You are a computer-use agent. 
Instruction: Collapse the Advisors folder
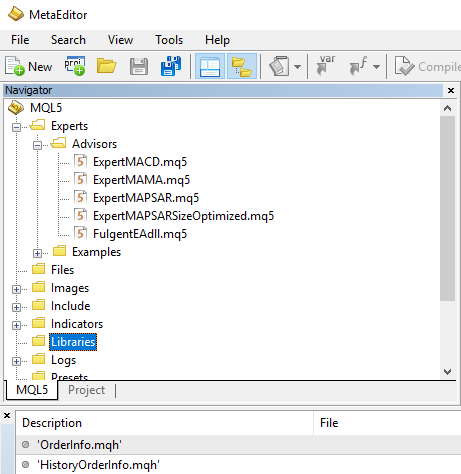[37, 145]
